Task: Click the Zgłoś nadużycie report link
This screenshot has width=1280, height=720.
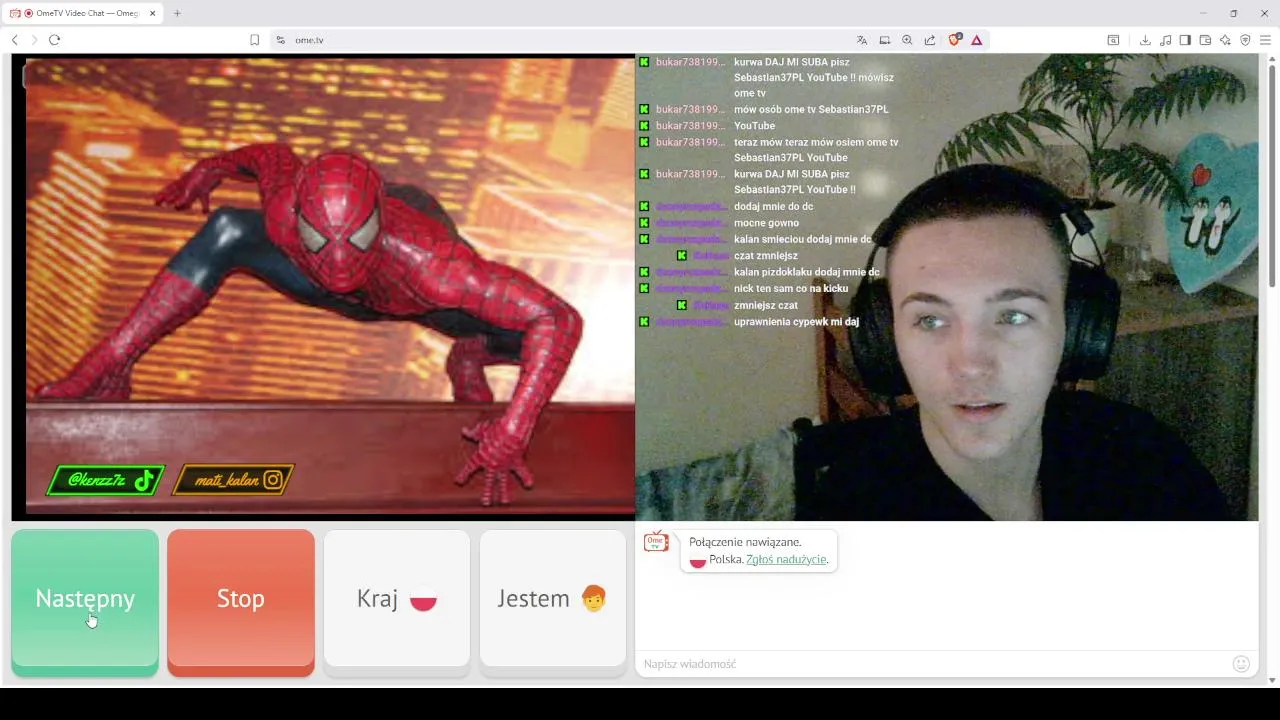Action: (x=786, y=560)
